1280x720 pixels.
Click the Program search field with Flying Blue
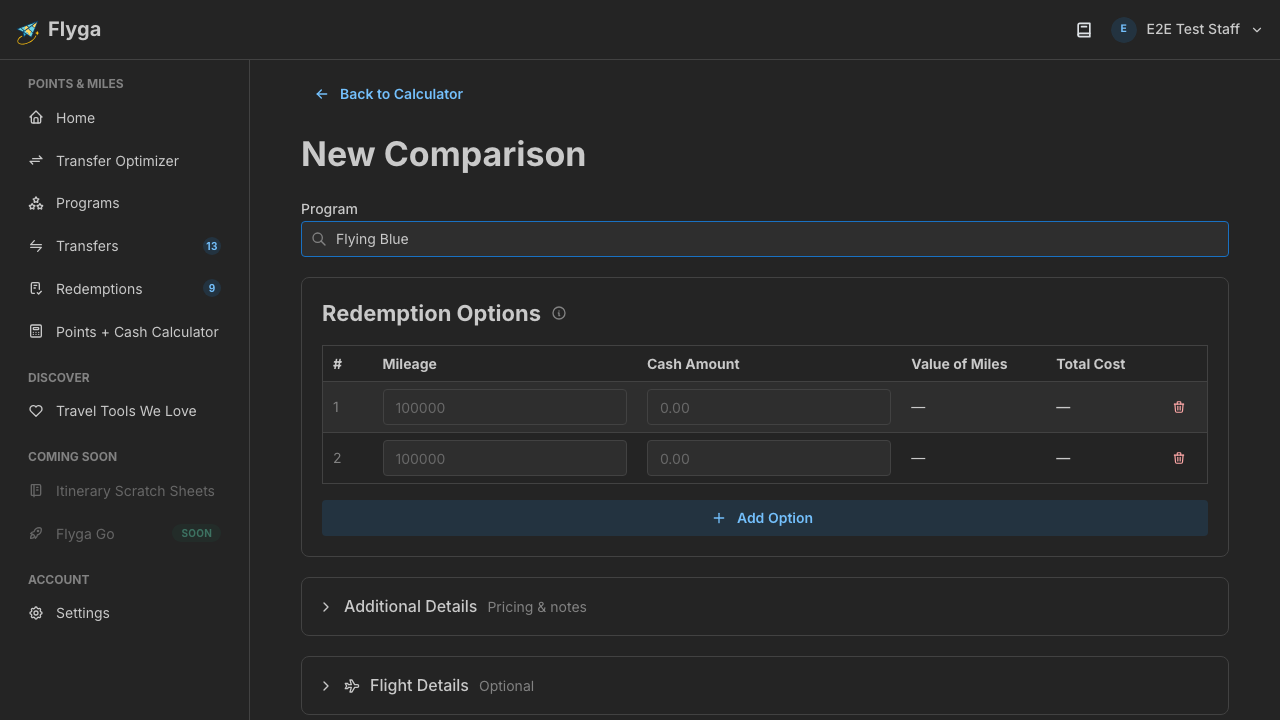(765, 239)
